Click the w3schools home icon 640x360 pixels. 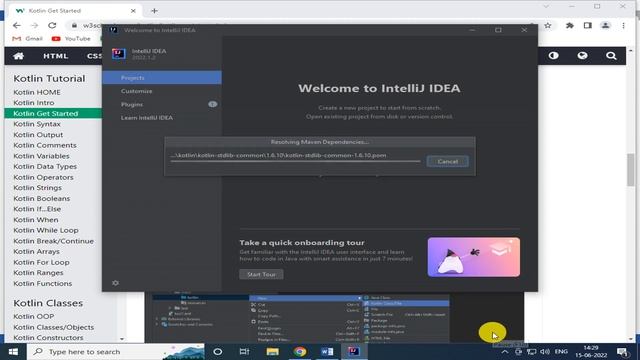tap(18, 56)
